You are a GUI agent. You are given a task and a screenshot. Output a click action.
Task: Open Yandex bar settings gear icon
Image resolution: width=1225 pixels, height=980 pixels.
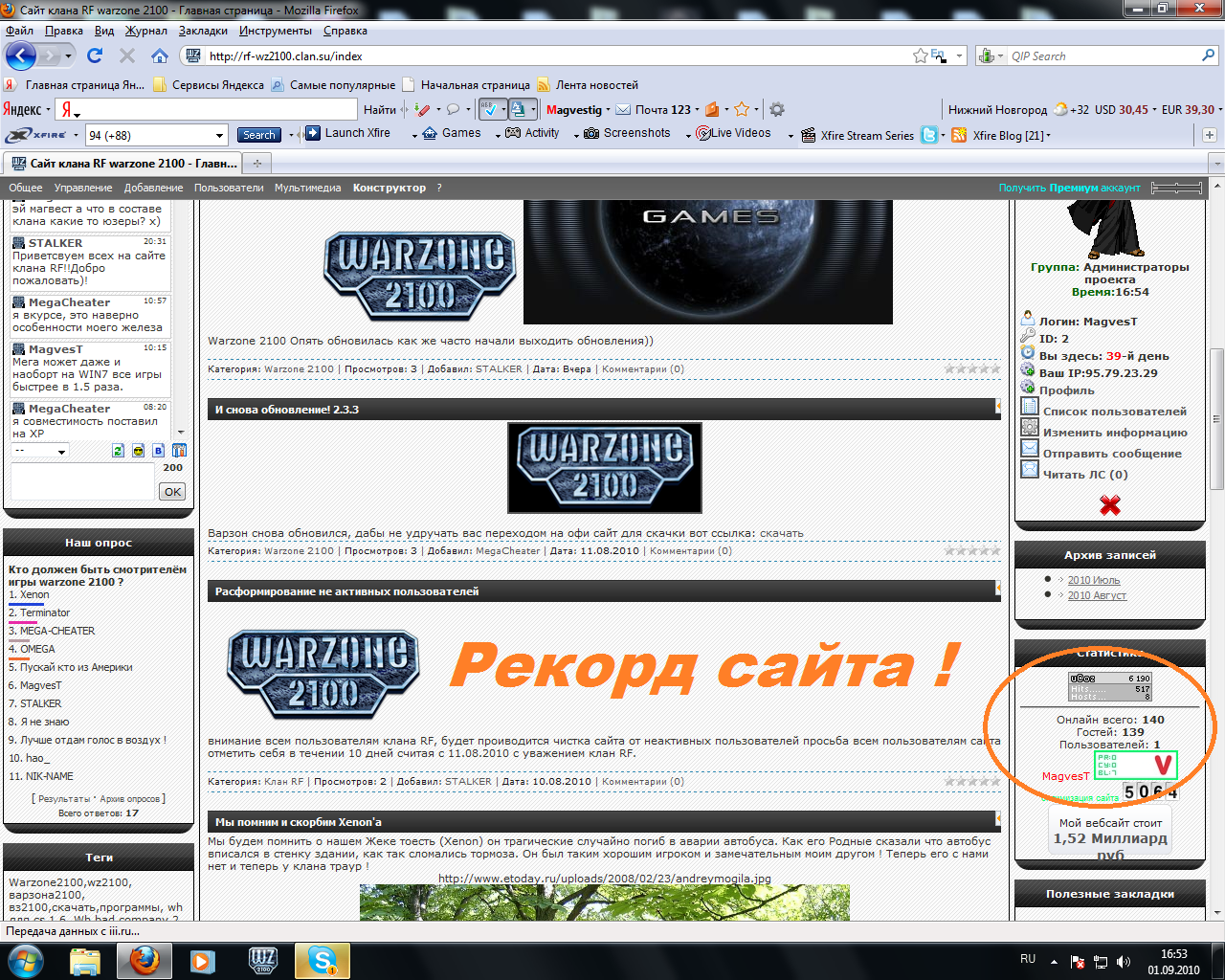click(777, 109)
